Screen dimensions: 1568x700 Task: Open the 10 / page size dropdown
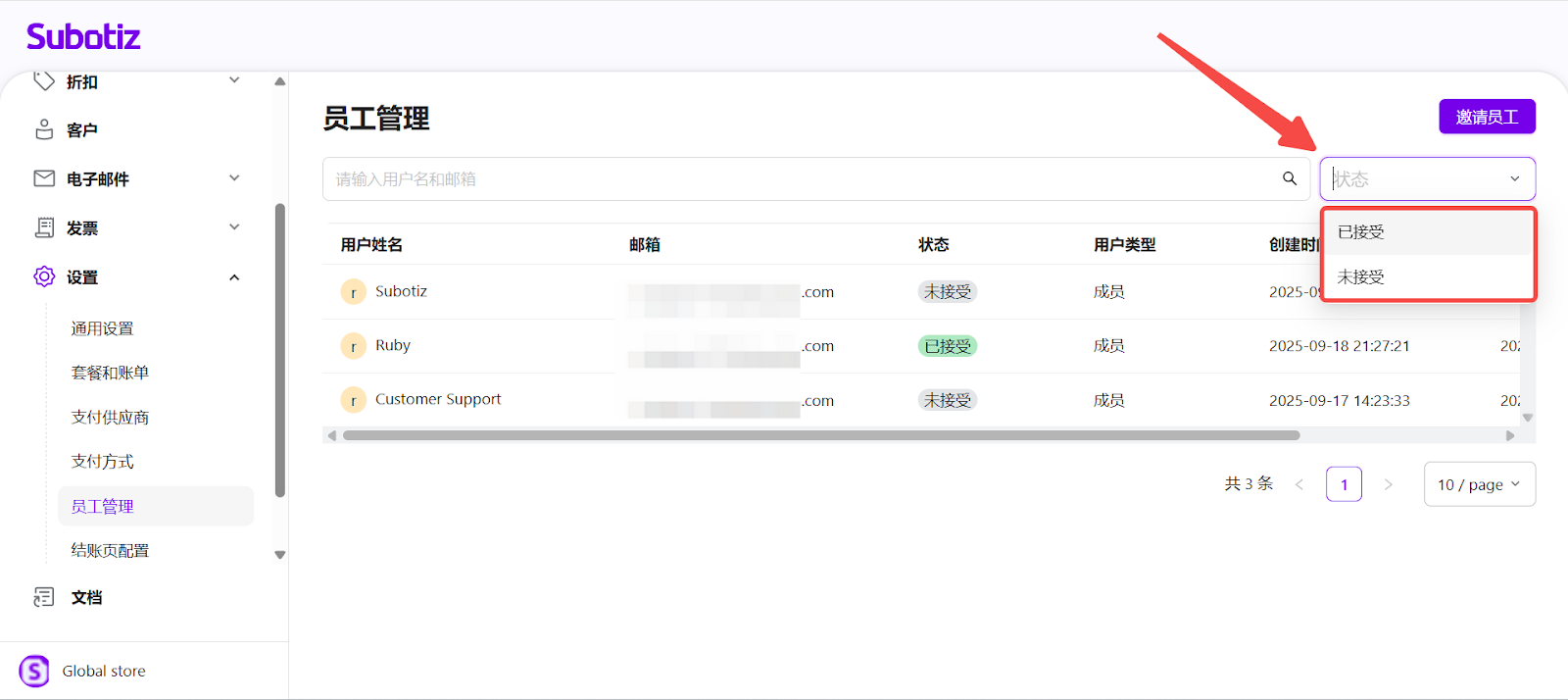pos(1479,484)
